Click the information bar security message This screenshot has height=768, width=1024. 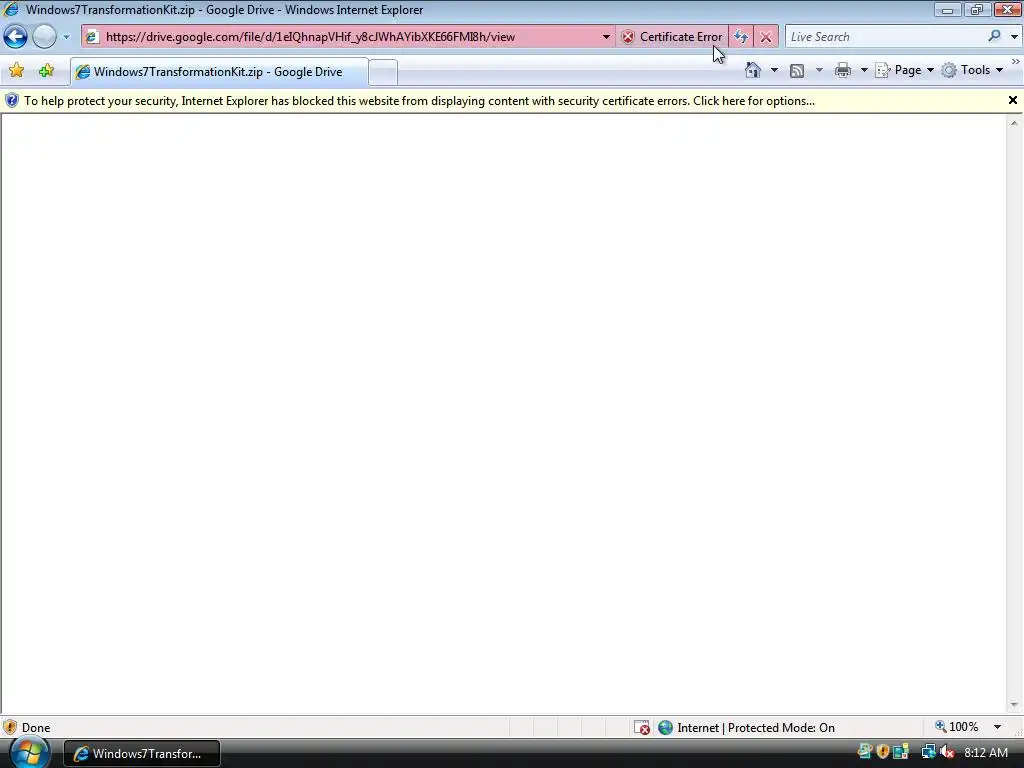pos(419,101)
